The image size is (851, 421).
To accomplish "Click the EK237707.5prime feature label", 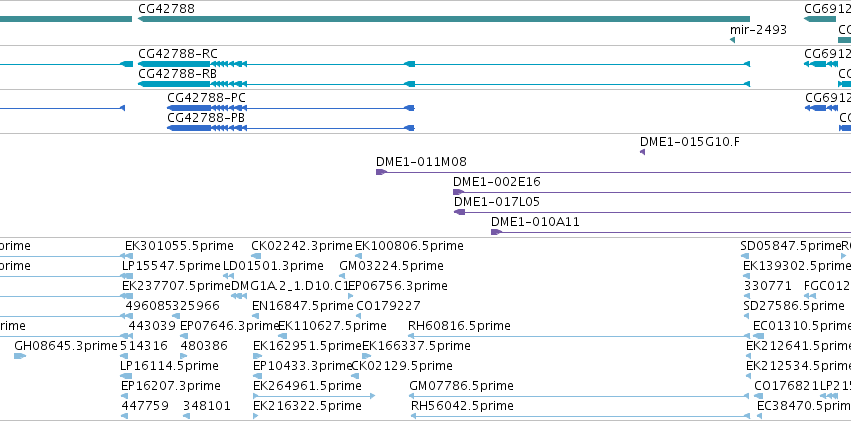I will (x=176, y=286).
